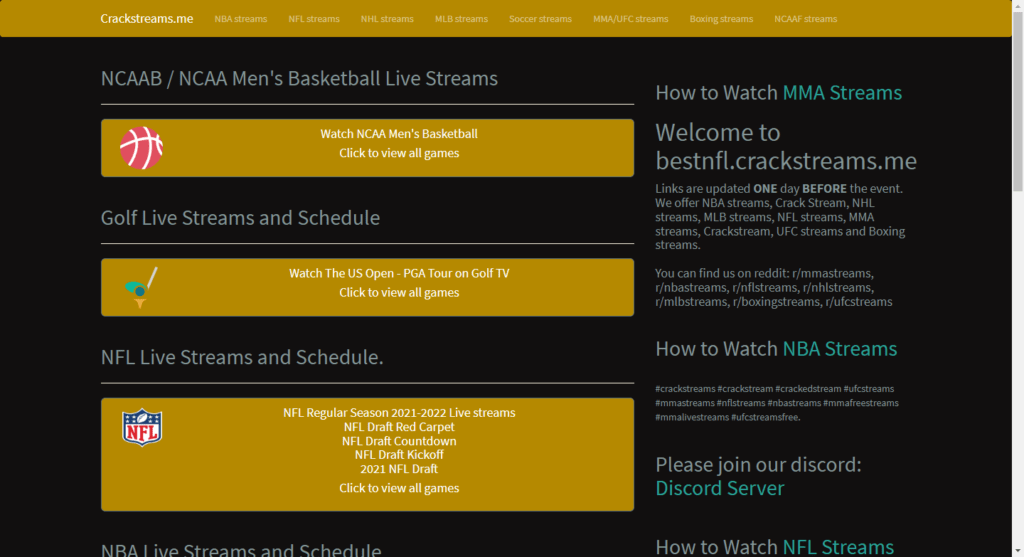This screenshot has height=557, width=1024.
Task: Open MLB streams in the navigation bar
Action: (x=461, y=19)
